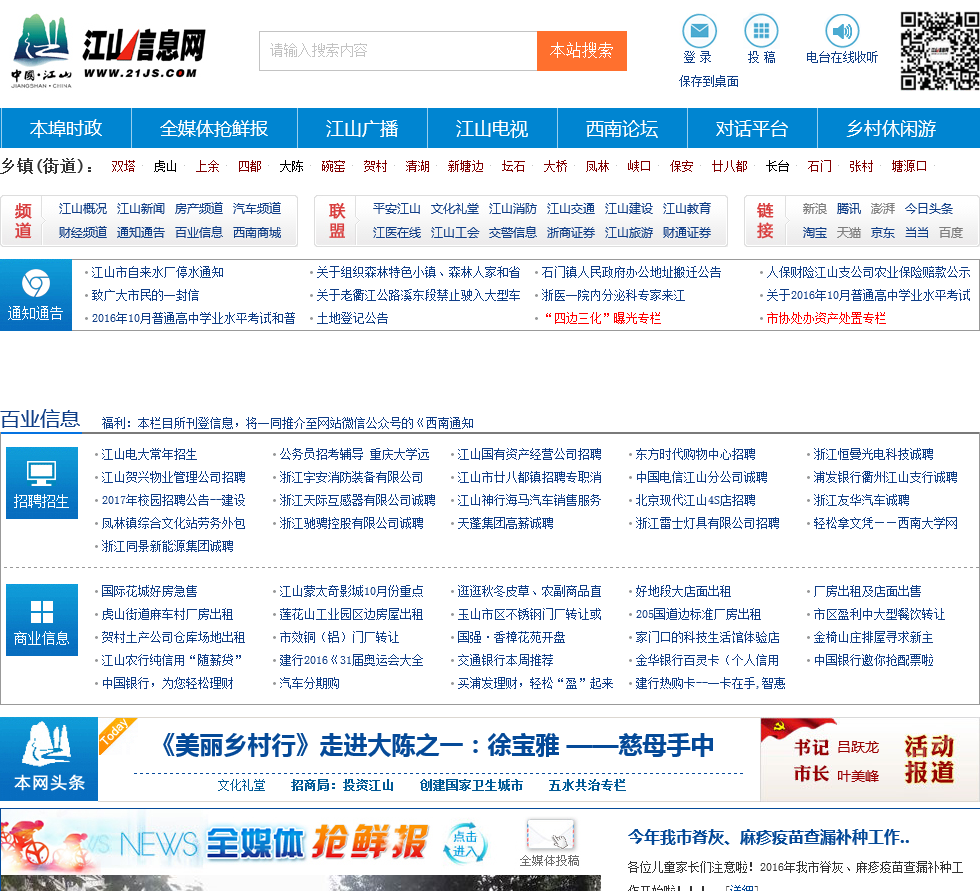The width and height of the screenshot is (980, 891).
Task: Select township 双塔
Action: (123, 166)
